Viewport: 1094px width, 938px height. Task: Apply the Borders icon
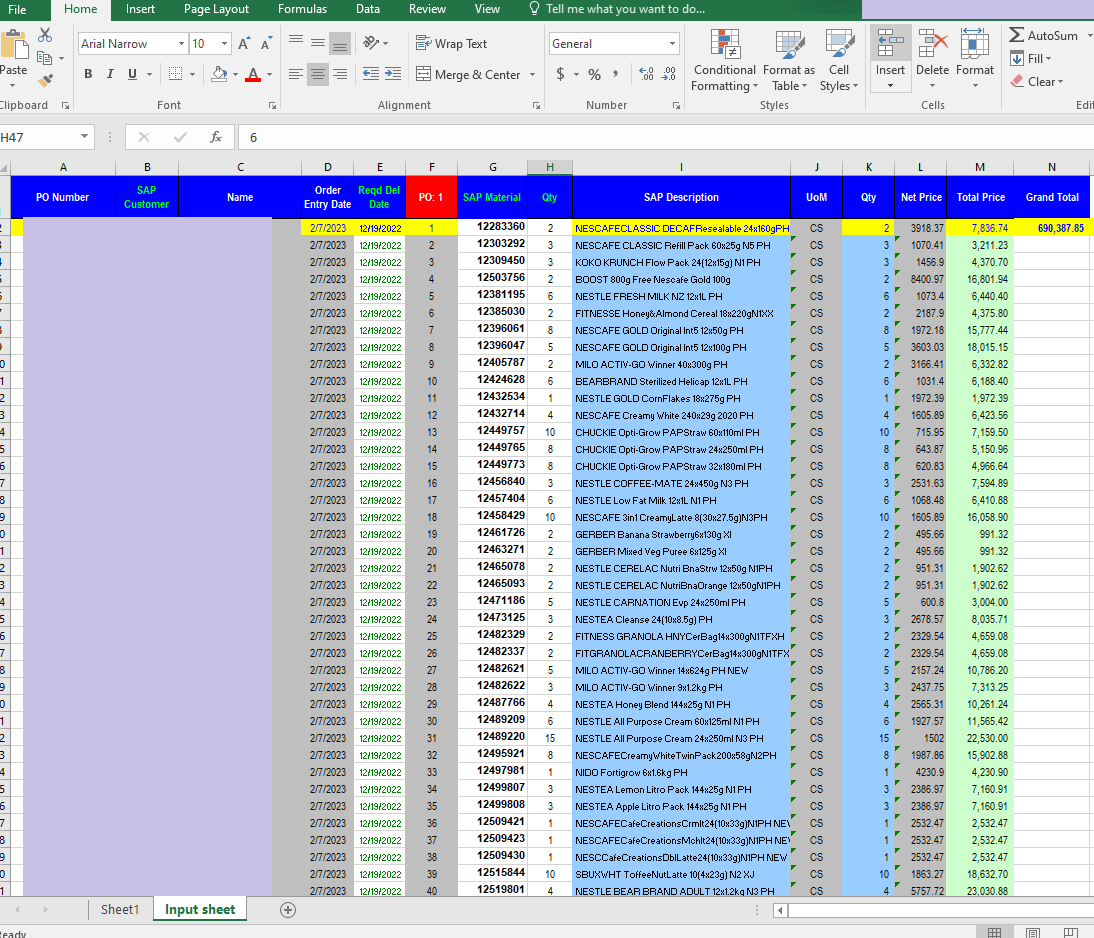pyautogui.click(x=176, y=74)
